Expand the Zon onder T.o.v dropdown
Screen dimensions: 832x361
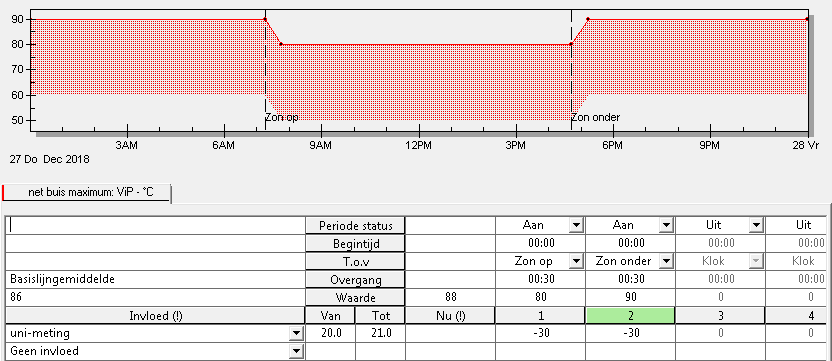click(x=665, y=261)
